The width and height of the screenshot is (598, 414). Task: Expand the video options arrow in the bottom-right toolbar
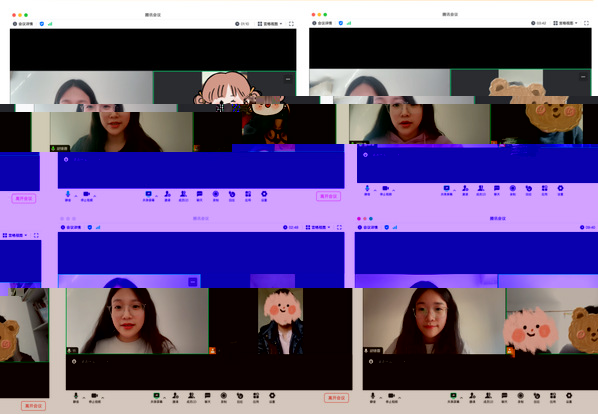pos(399,398)
